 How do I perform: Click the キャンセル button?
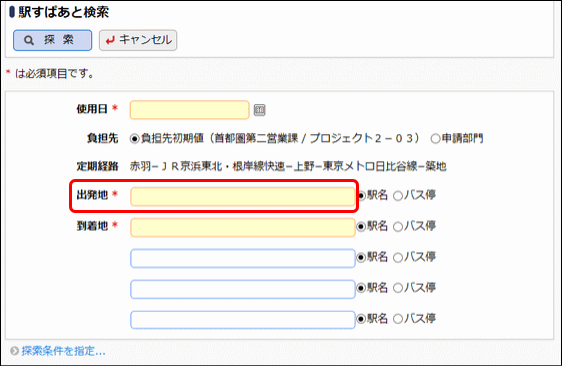(138, 40)
